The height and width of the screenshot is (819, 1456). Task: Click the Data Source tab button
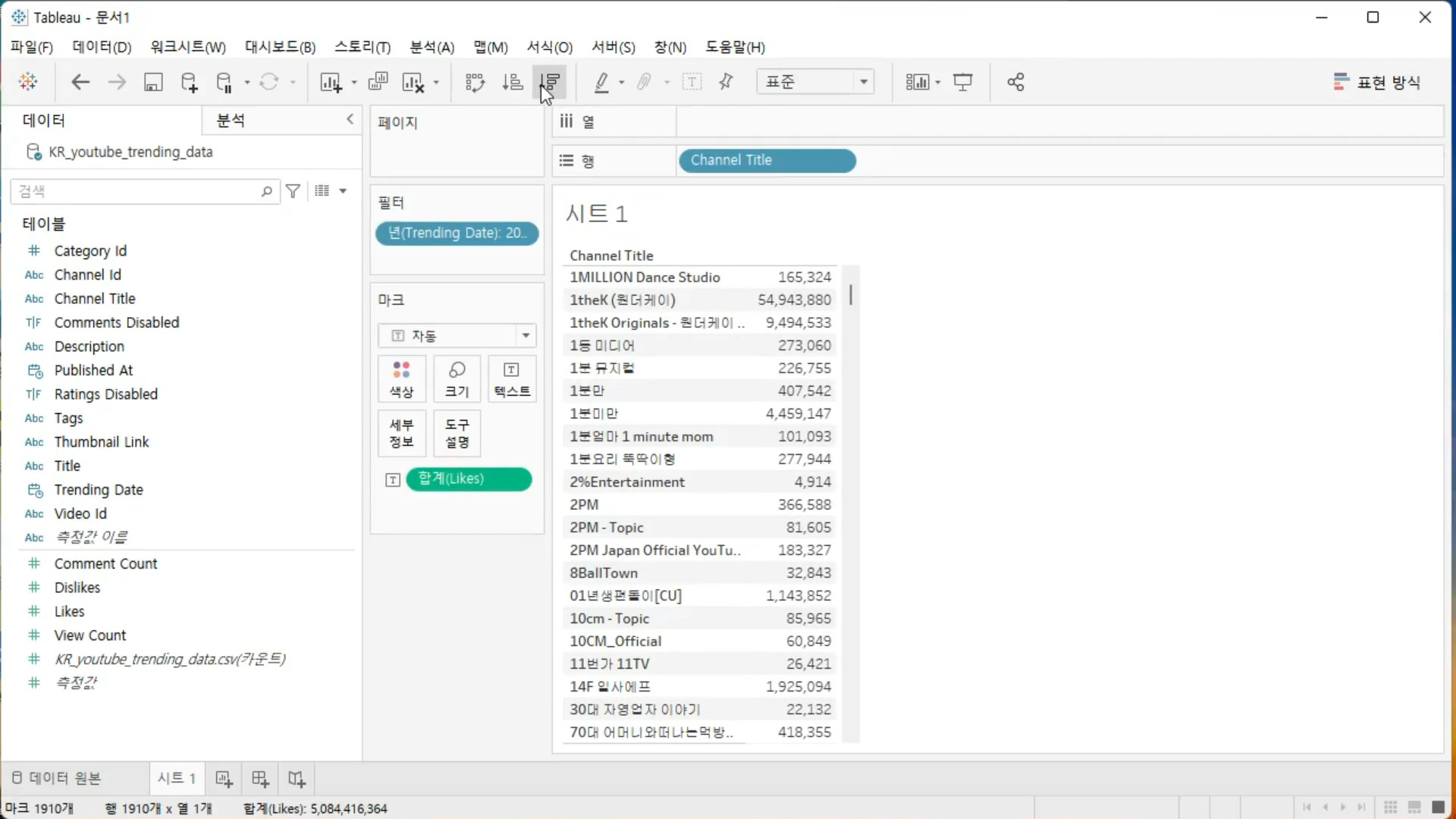tap(57, 778)
